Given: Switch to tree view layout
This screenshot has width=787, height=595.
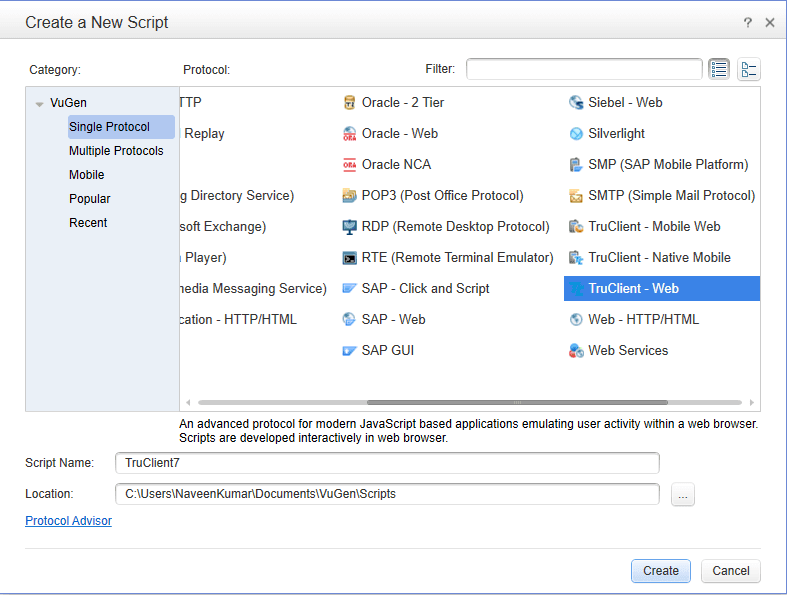Looking at the screenshot, I should [749, 69].
